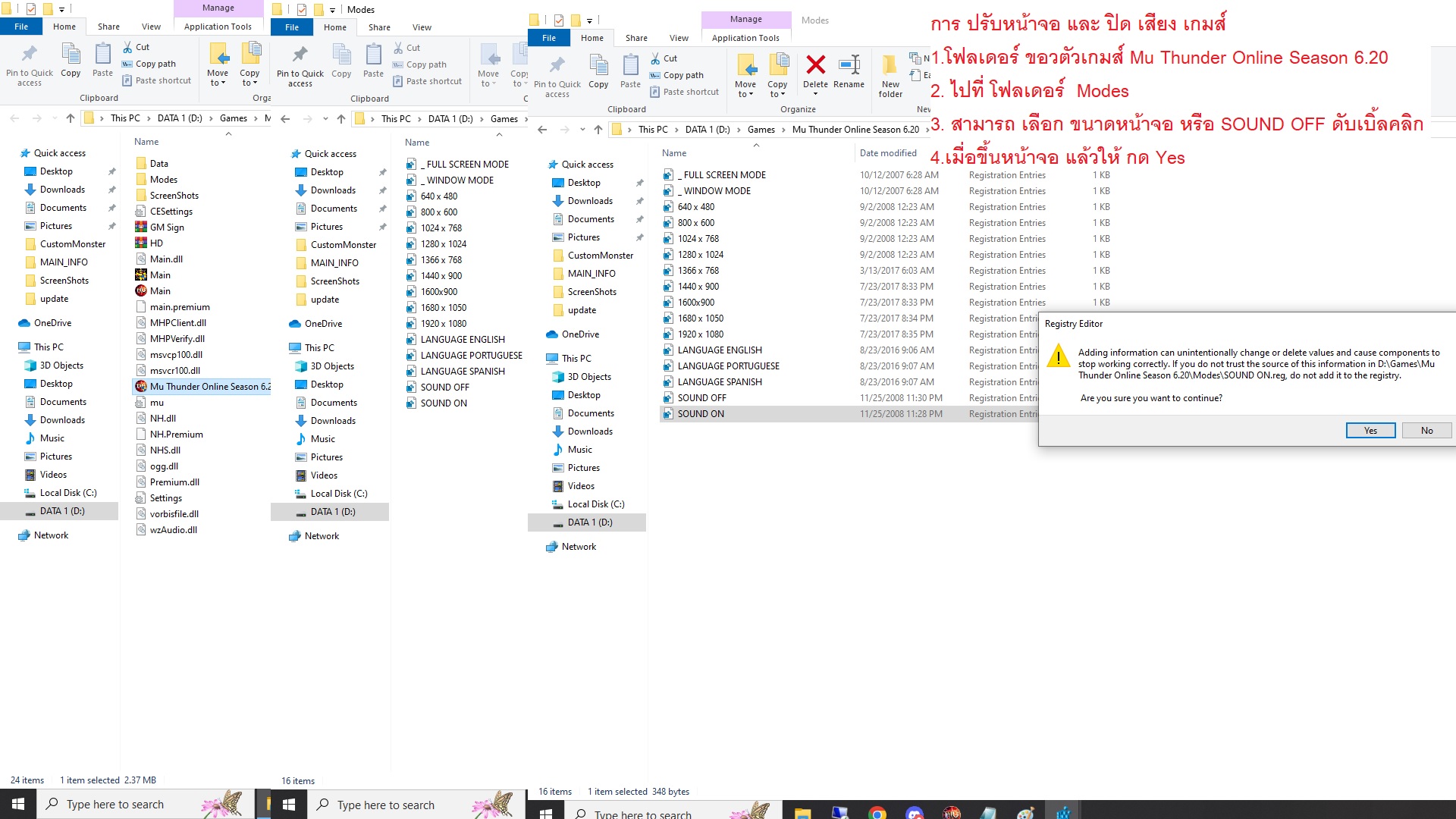Click the red Delete icon in ribbon

coord(815,65)
